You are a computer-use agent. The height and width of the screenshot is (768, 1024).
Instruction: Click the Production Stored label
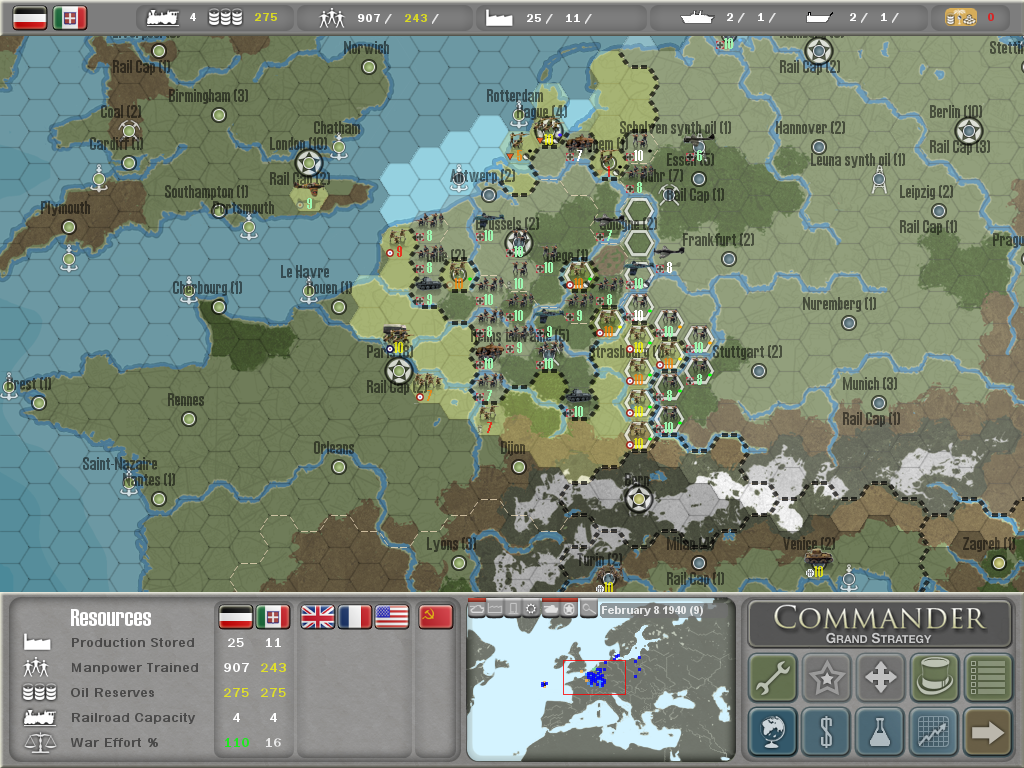click(133, 643)
